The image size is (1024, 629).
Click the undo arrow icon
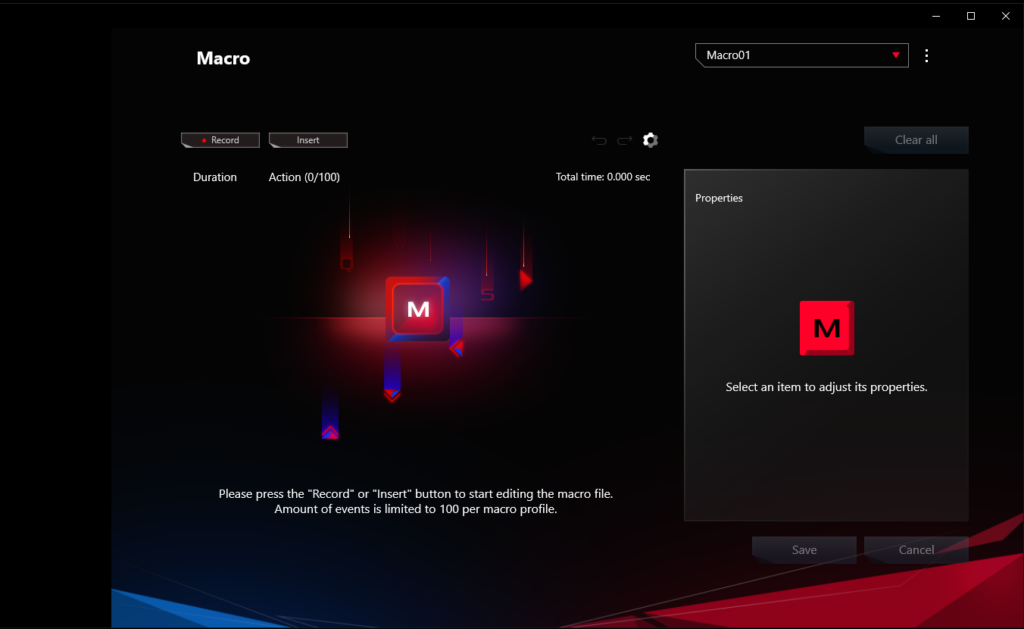599,141
